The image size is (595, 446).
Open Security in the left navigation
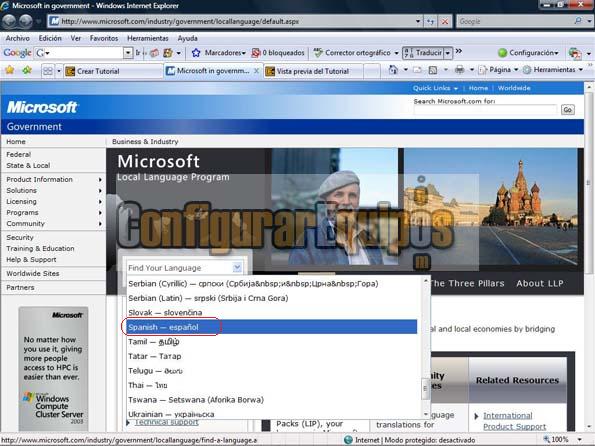(20, 237)
